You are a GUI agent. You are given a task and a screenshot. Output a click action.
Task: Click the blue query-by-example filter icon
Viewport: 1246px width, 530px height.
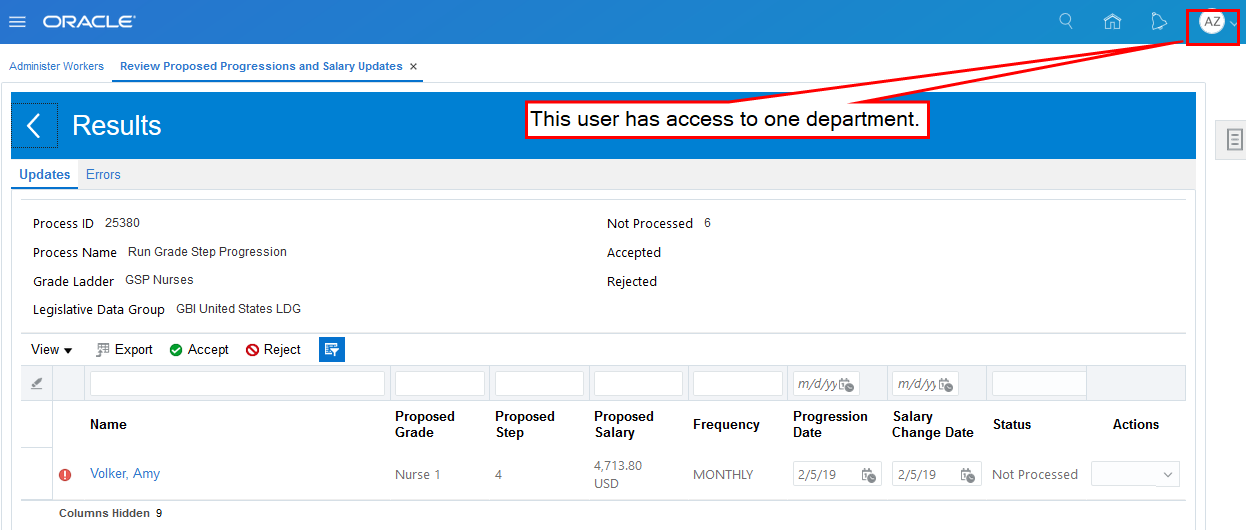point(332,349)
